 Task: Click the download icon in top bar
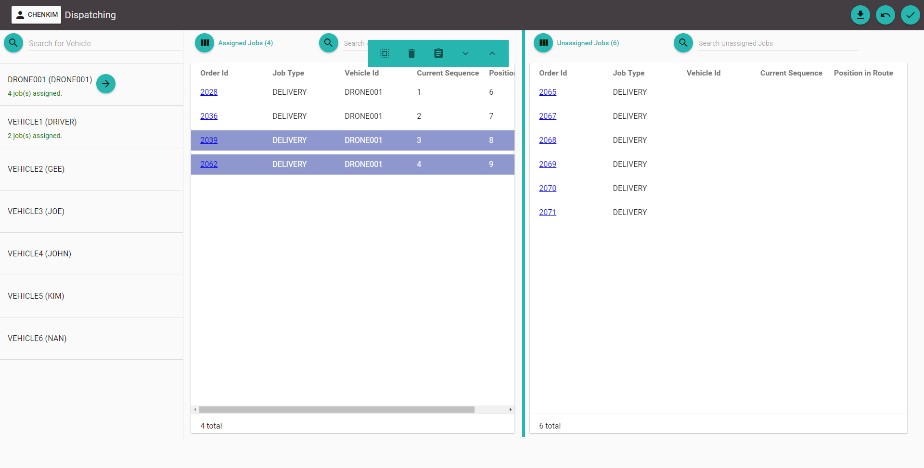pos(860,15)
